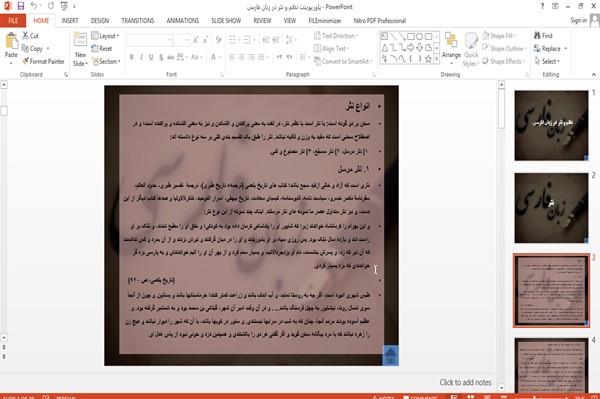Select the Text Box shape in gallery
This screenshot has height=399, width=600.
tap(384, 36)
